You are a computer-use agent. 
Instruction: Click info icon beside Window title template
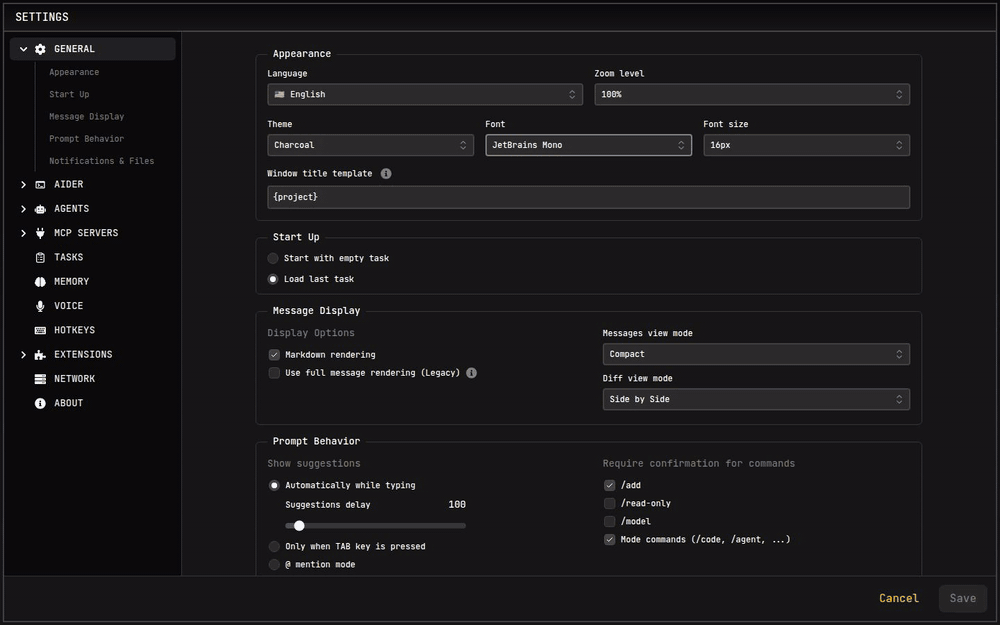386,173
